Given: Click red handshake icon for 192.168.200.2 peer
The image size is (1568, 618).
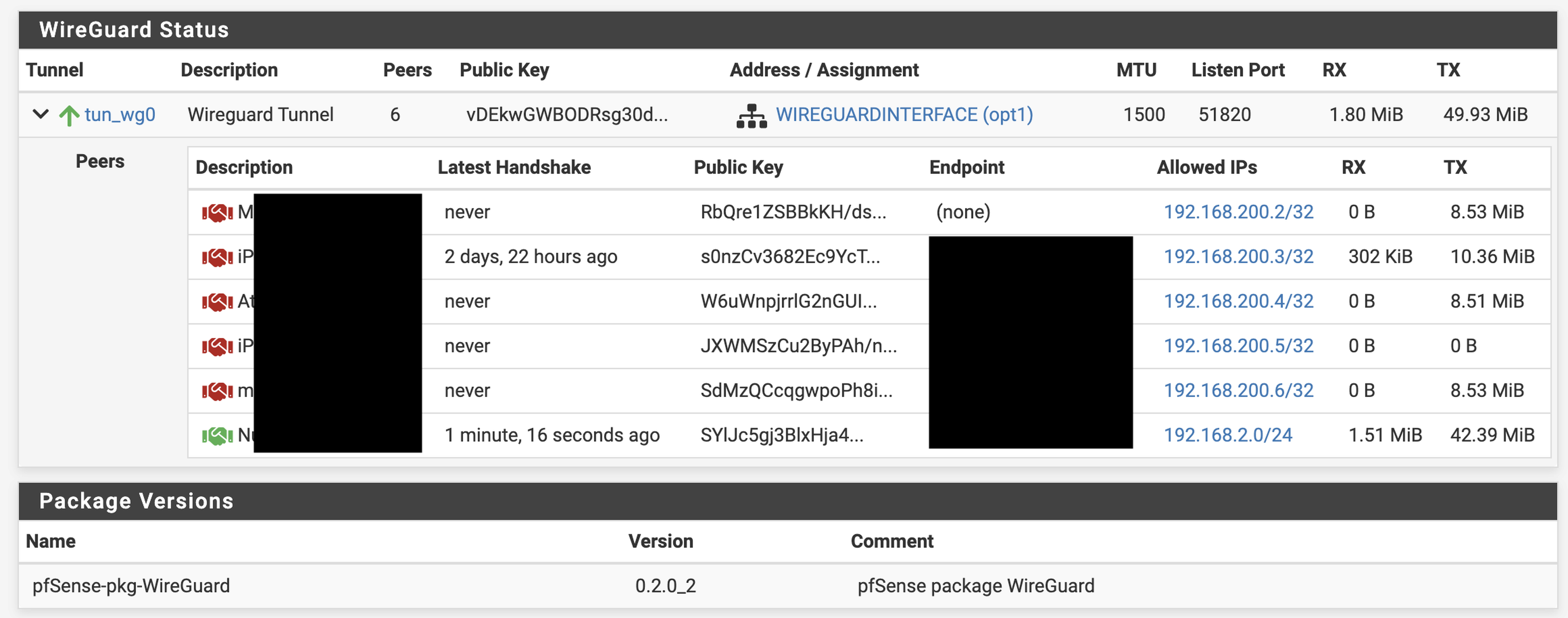Looking at the screenshot, I should point(217,213).
